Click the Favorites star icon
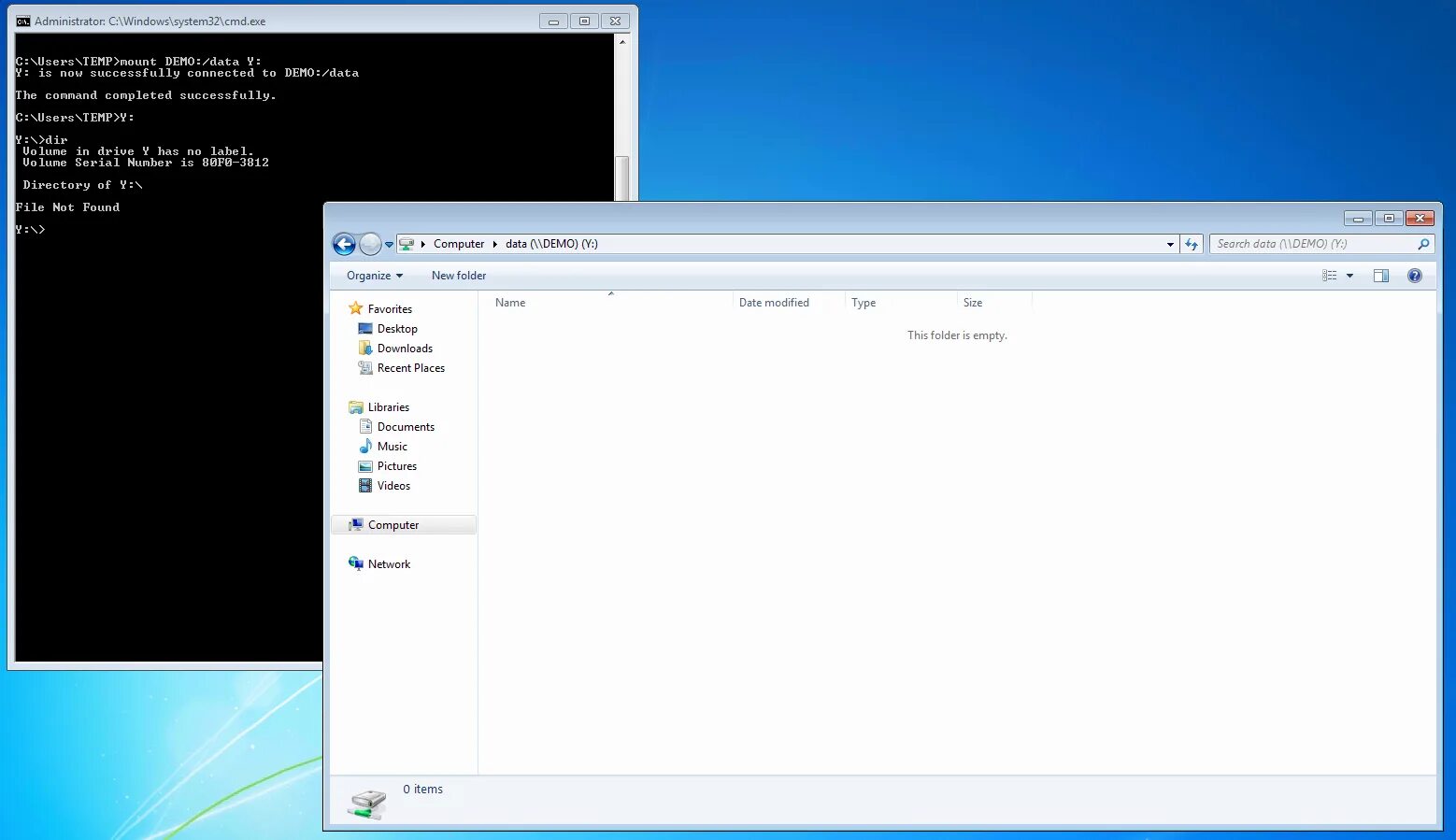The image size is (1456, 840). tap(355, 308)
